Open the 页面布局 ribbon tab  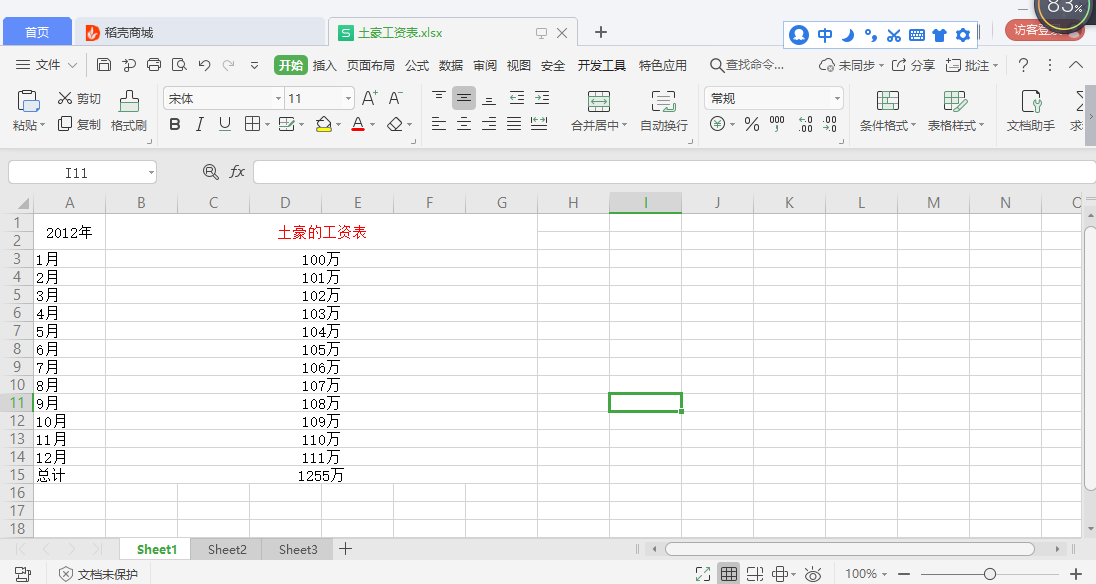point(370,65)
